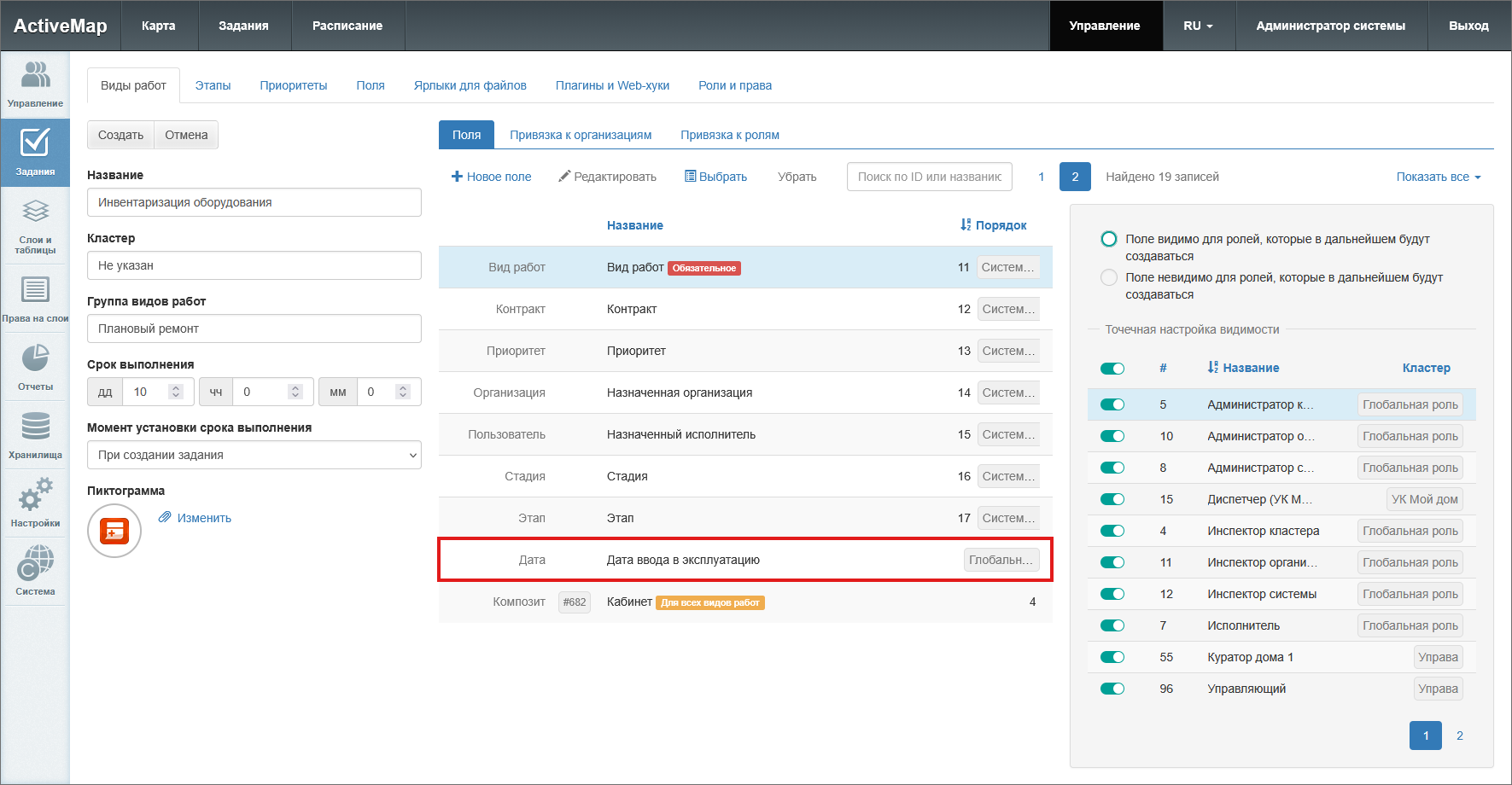Open the Роли и права tab
The width and height of the screenshot is (1512, 785).
[734, 85]
